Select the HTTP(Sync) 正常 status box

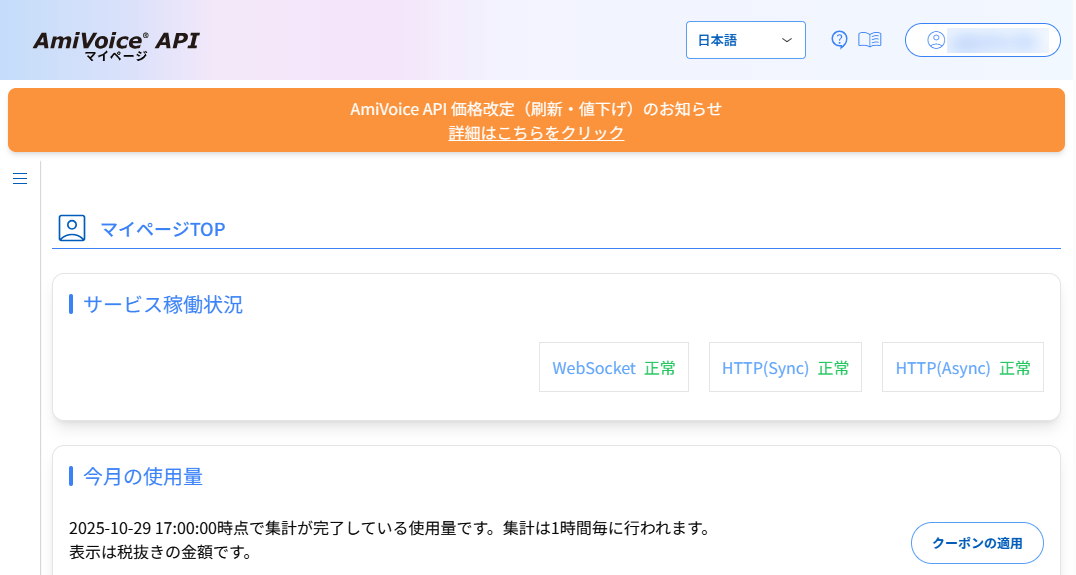(x=785, y=368)
